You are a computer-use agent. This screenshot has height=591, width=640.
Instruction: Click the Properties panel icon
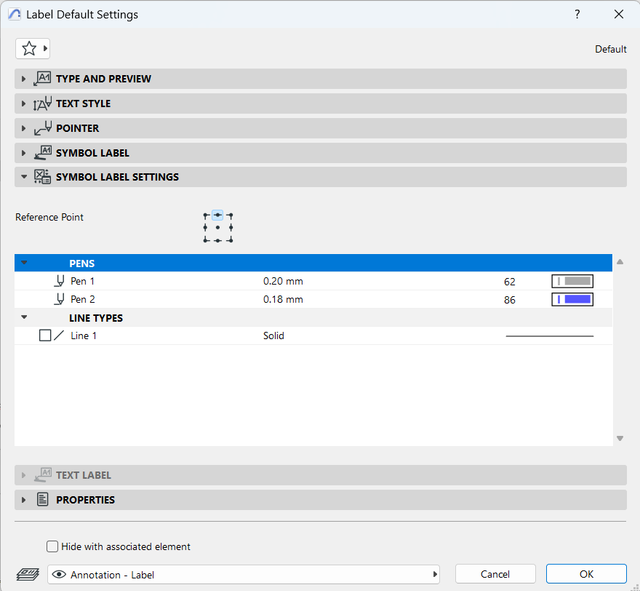click(42, 499)
